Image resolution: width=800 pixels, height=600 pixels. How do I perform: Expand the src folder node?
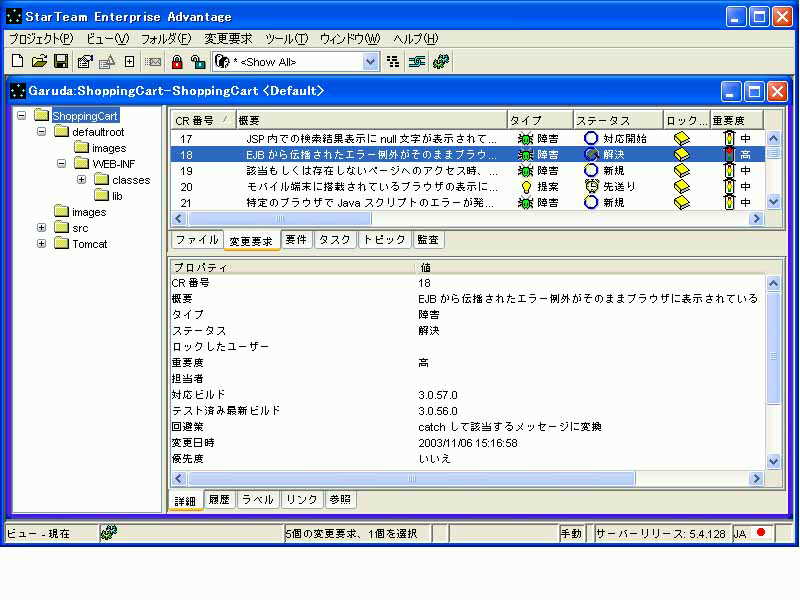tap(41, 228)
